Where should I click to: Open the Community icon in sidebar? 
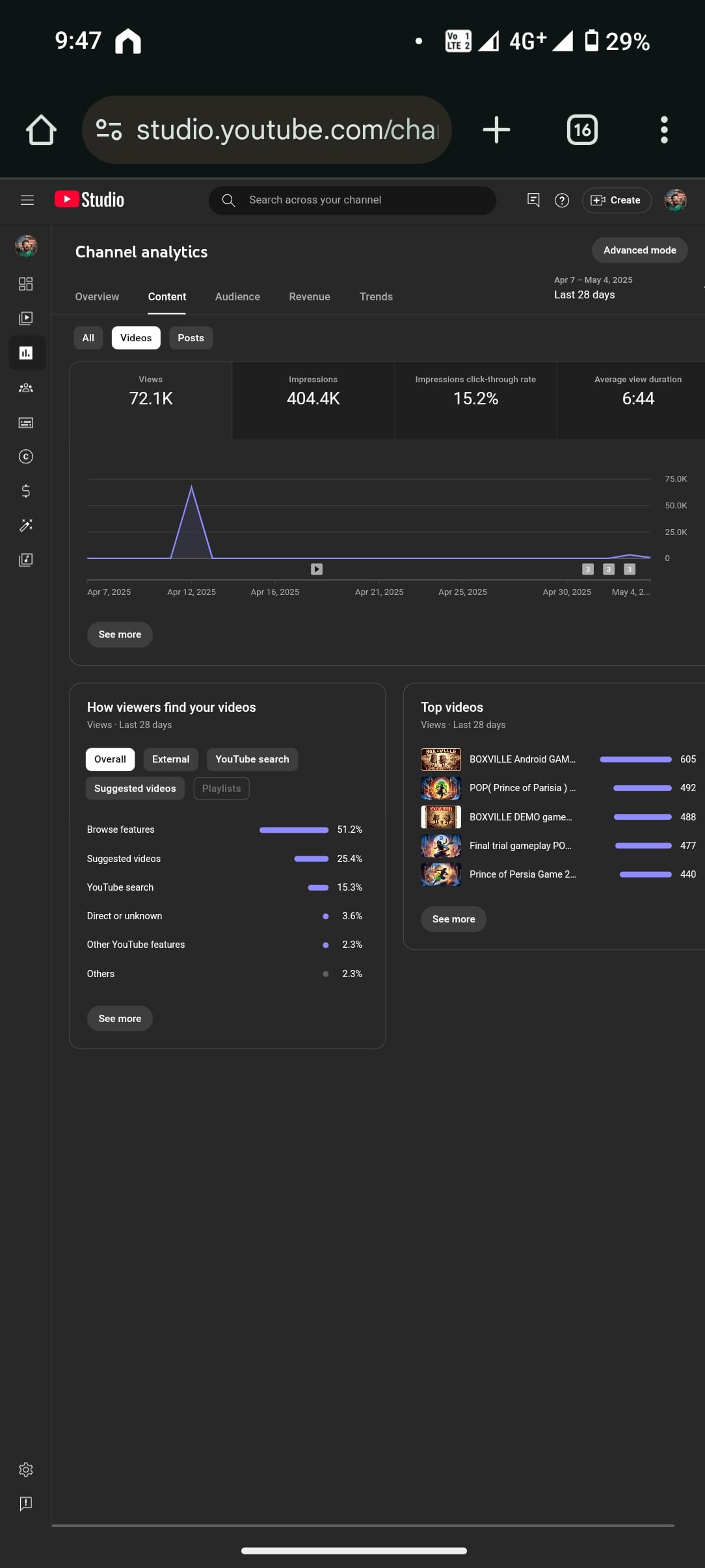pos(26,388)
